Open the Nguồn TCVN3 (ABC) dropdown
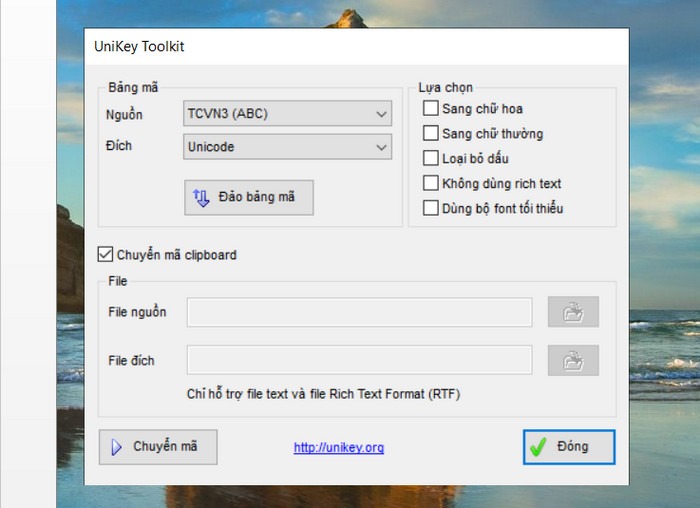Image resolution: width=700 pixels, height=508 pixels. (288, 113)
